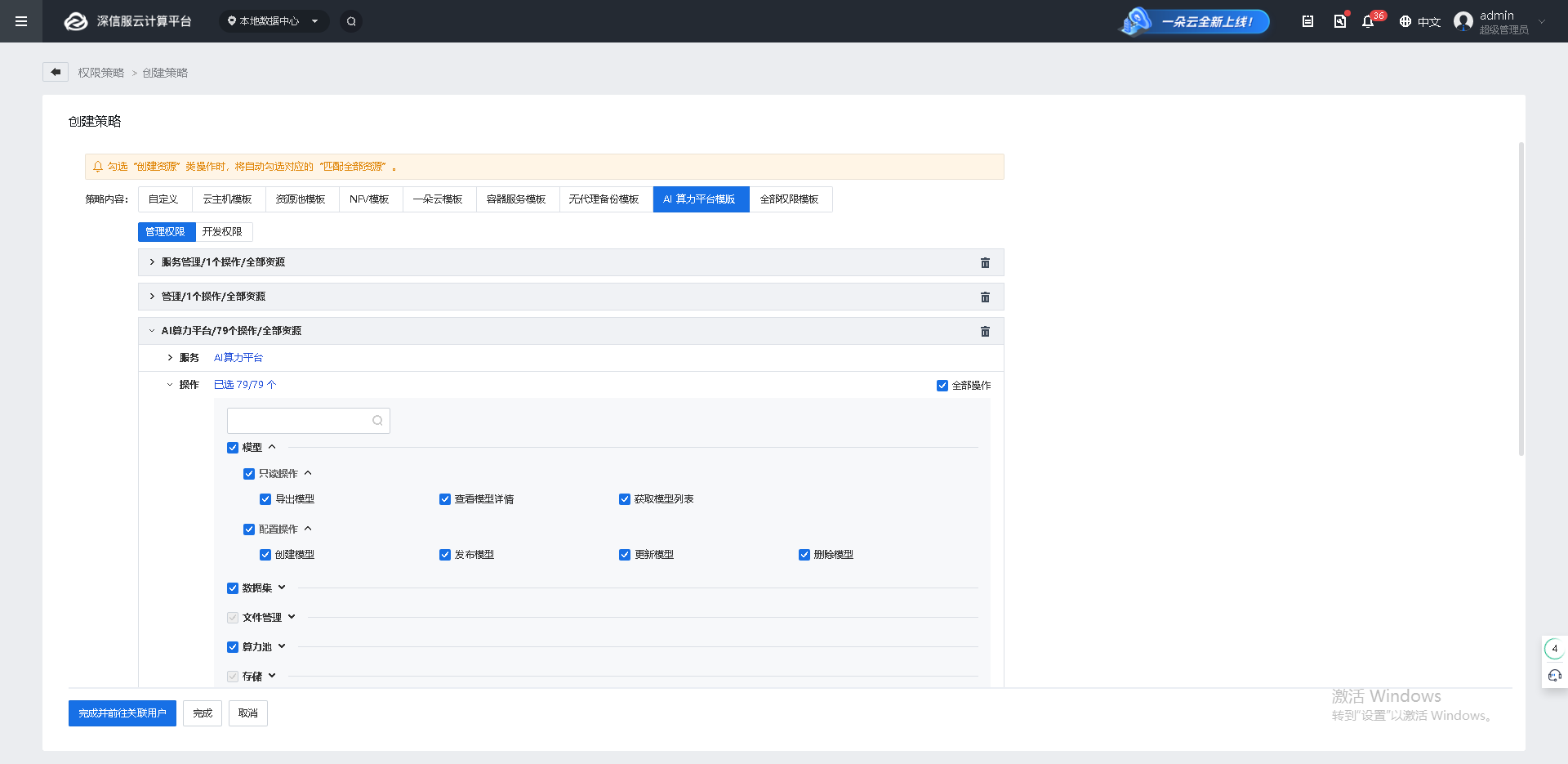Collapse the 只读操作 group arrow
This screenshot has height=764, width=1568.
(x=308, y=473)
